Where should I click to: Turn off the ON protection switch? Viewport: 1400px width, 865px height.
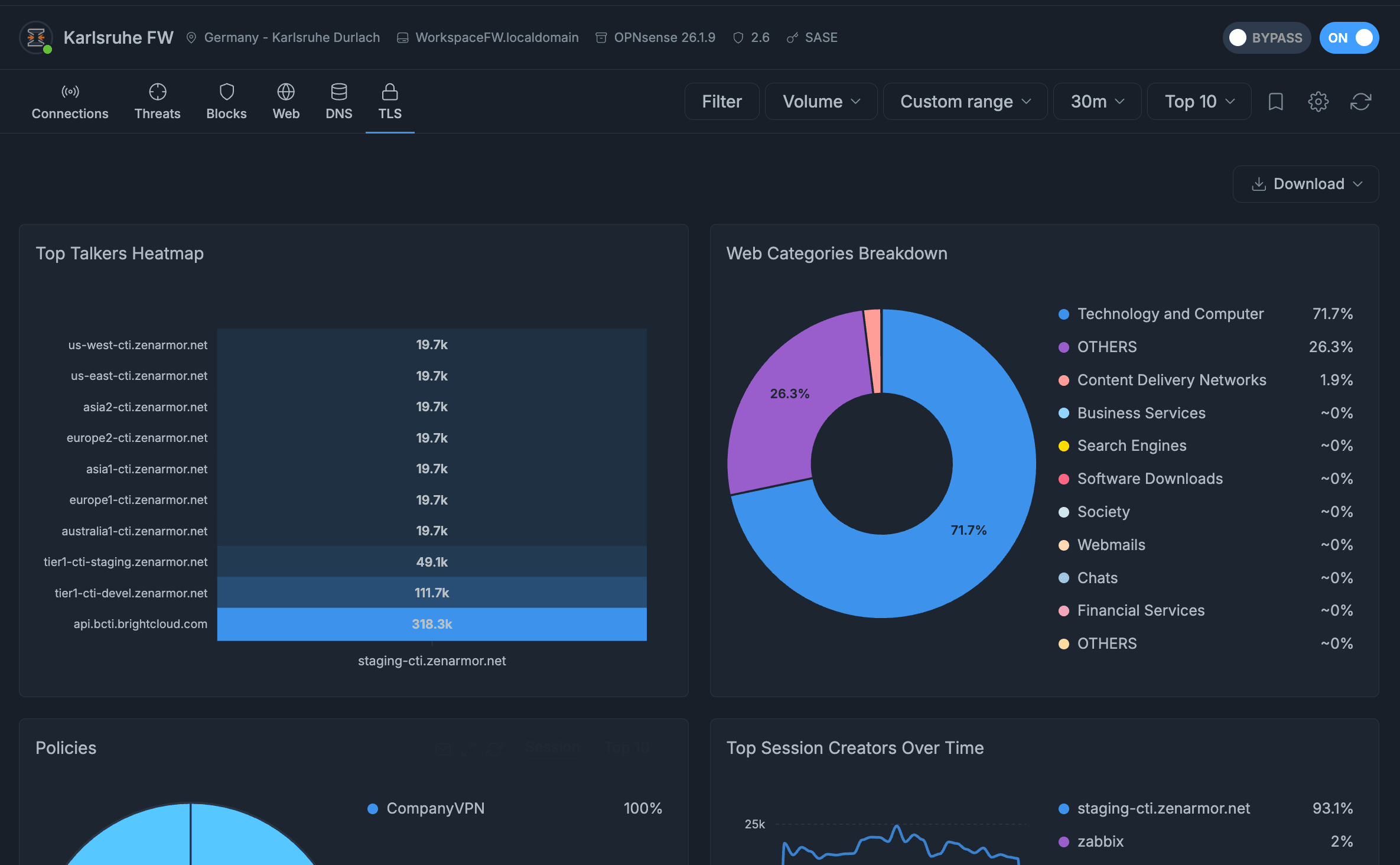(x=1349, y=38)
